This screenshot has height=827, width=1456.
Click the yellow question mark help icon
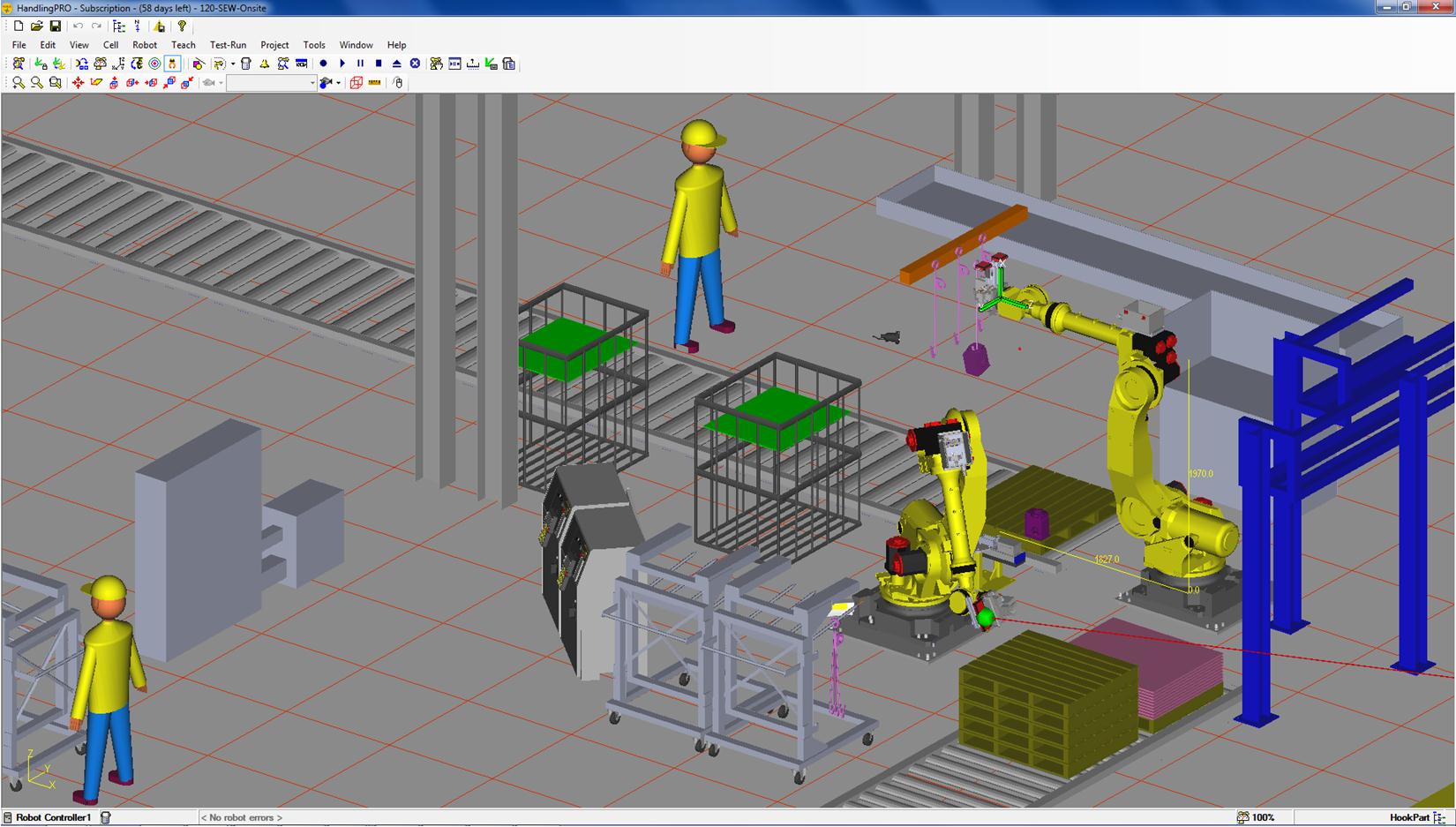click(182, 26)
